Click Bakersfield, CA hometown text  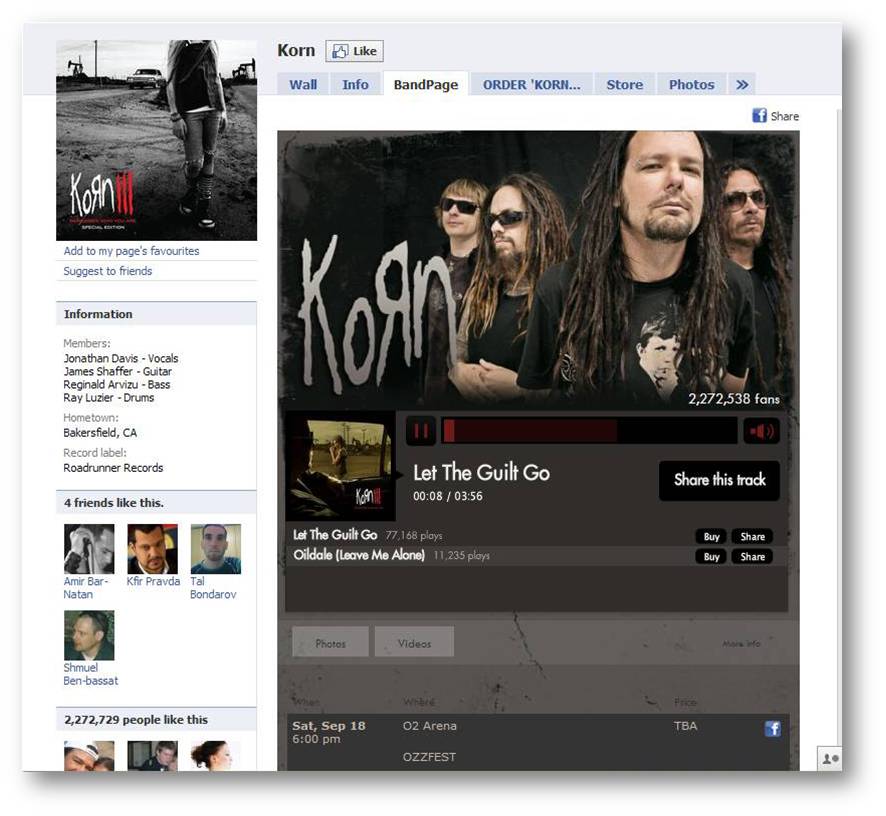click(x=100, y=433)
